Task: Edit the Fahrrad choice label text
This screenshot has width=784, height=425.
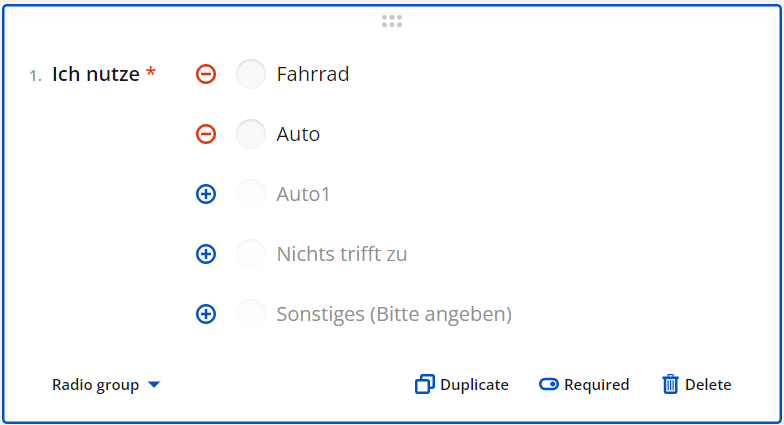Action: pyautogui.click(x=313, y=74)
